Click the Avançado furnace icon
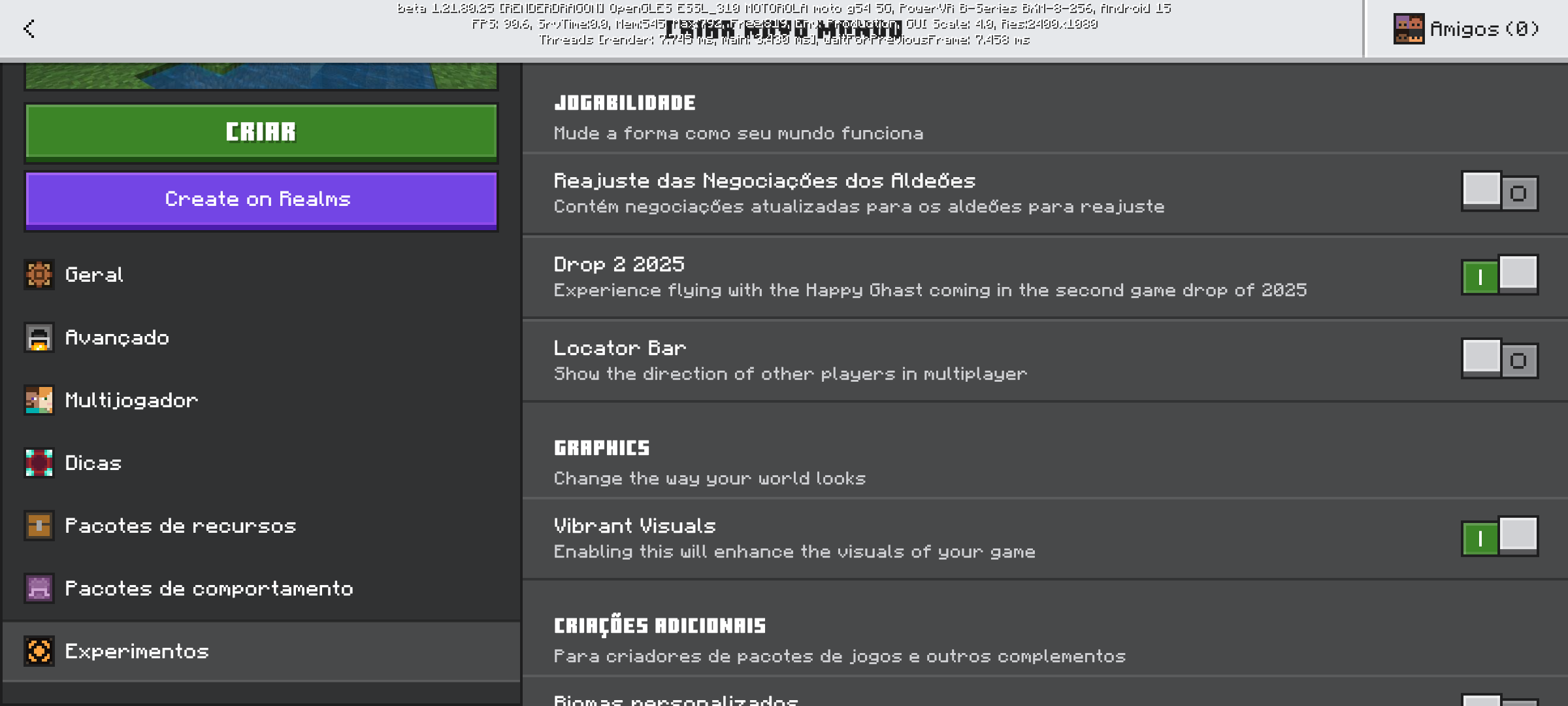 pos(39,337)
